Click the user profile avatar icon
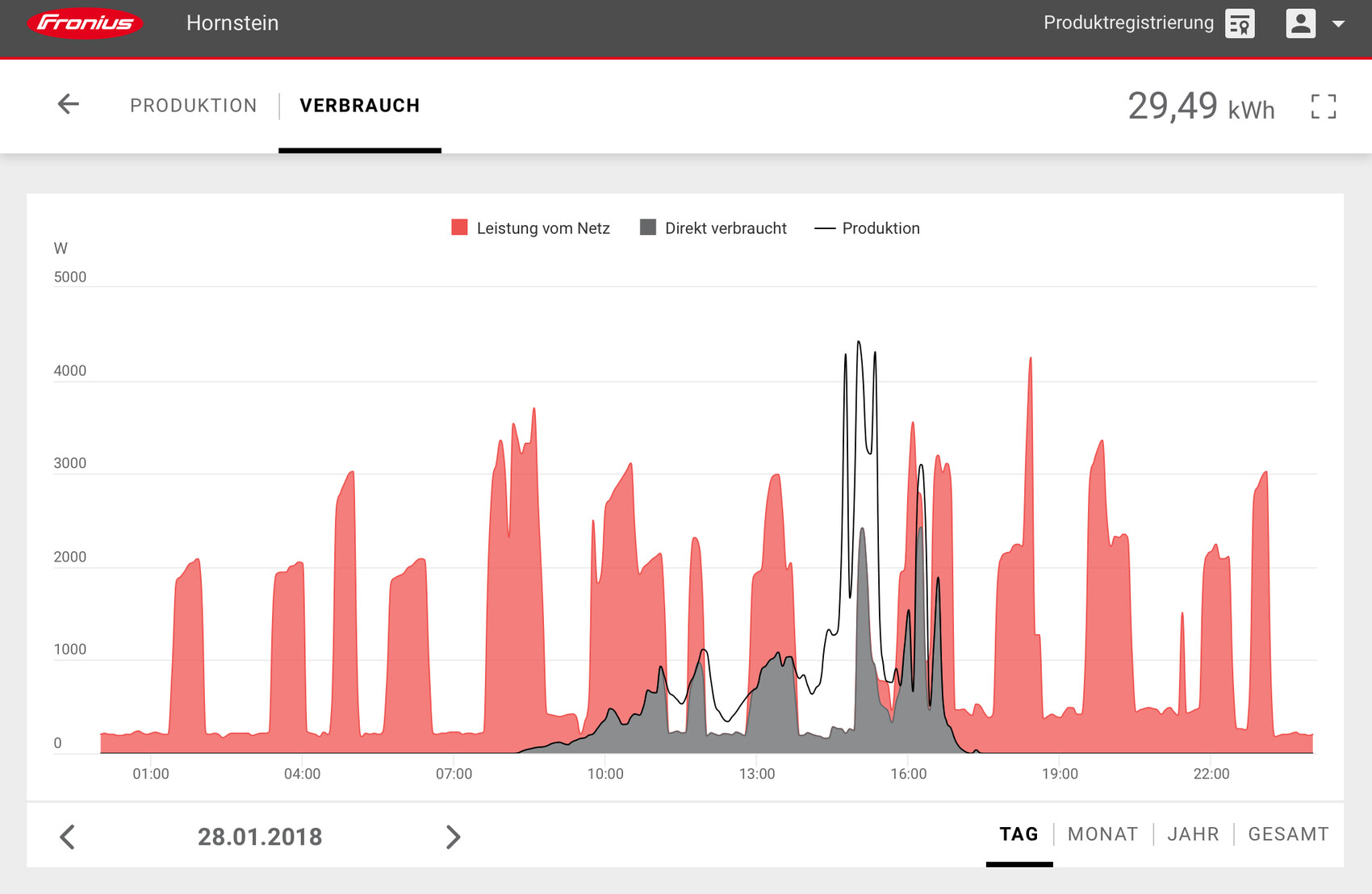The image size is (1372, 894). pos(1300,23)
